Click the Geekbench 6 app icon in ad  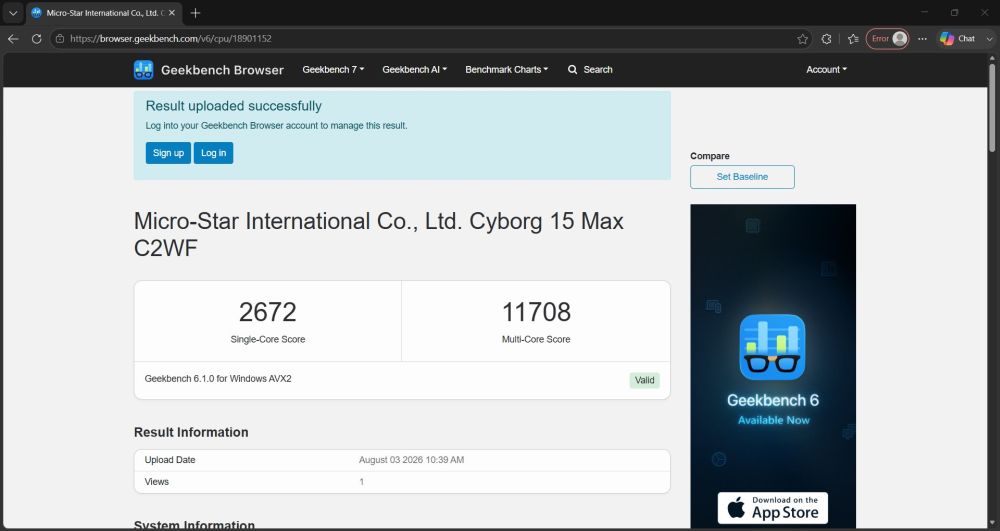point(772,347)
